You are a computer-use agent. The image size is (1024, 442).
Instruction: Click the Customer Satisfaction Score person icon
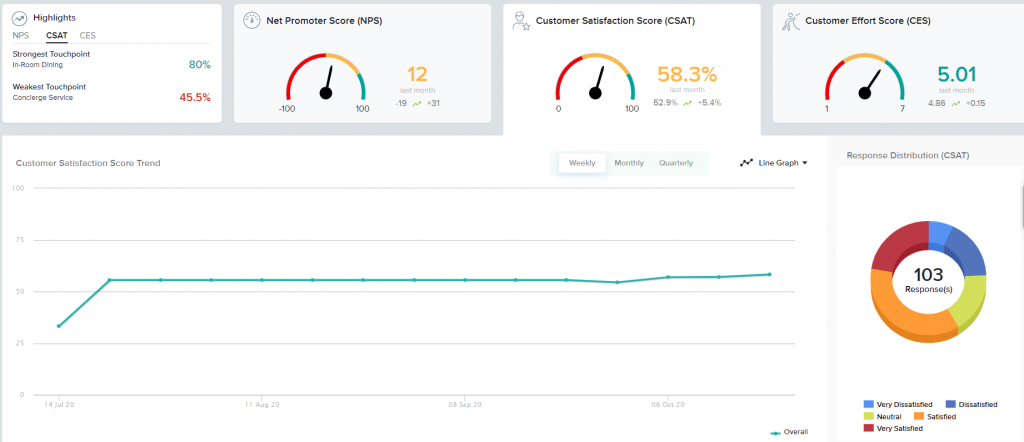coord(520,20)
